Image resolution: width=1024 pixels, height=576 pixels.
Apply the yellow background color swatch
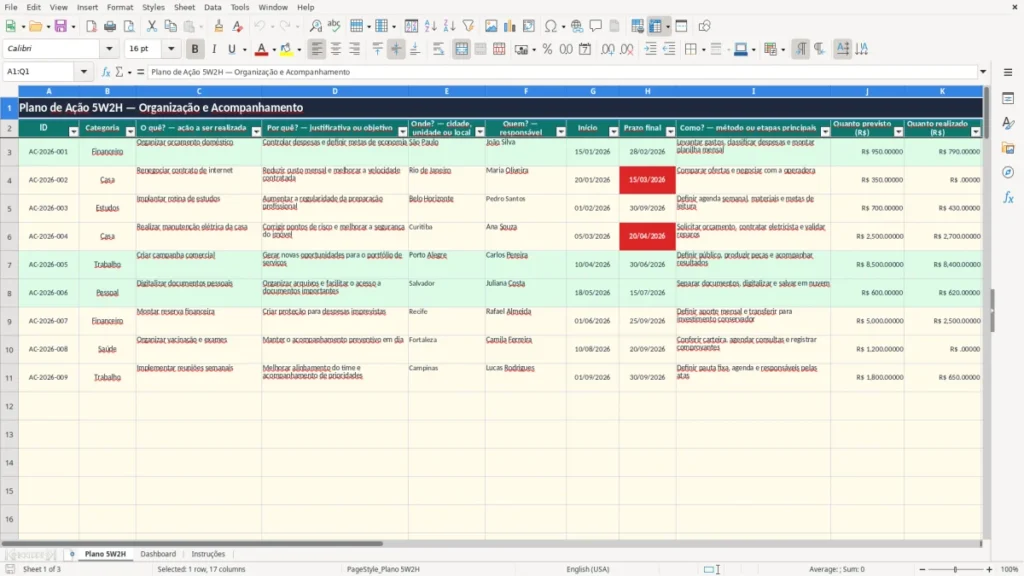coord(285,49)
